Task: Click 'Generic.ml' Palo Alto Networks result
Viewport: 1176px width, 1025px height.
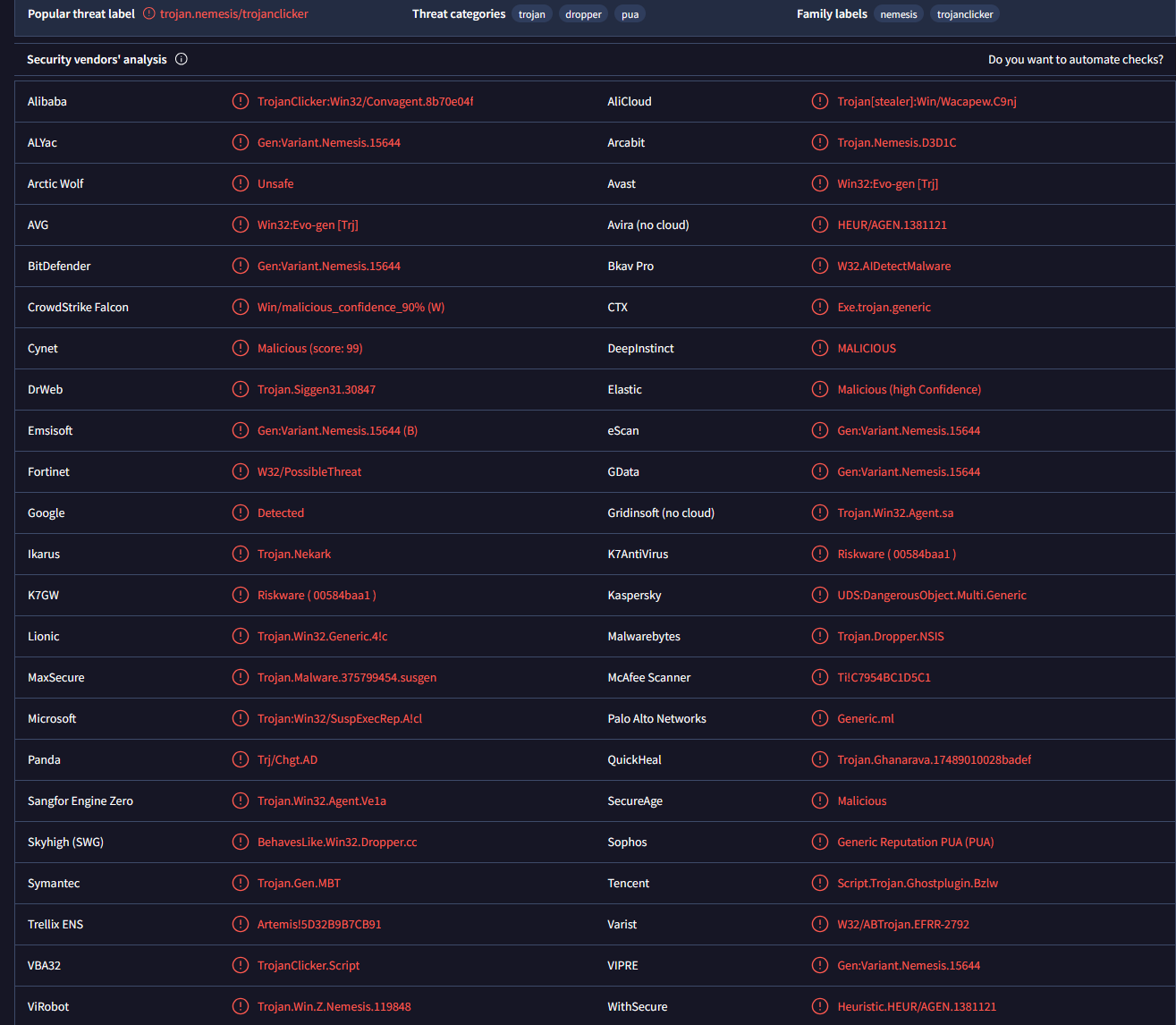Action: [x=866, y=718]
